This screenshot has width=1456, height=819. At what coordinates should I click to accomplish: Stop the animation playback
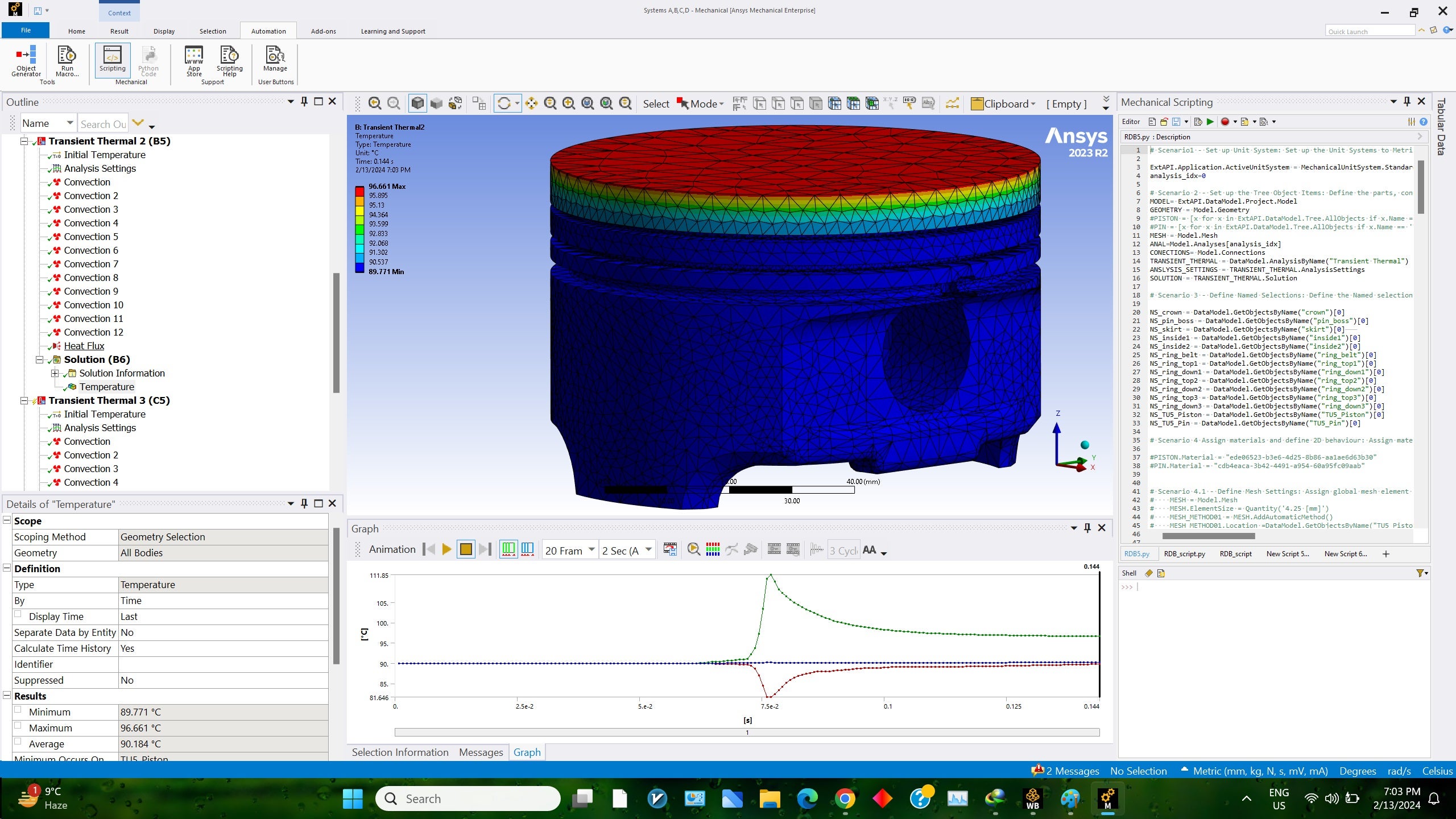tap(466, 549)
